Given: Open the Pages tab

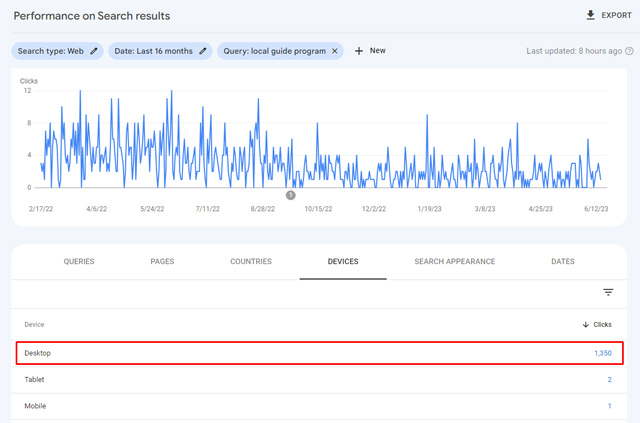Looking at the screenshot, I should click(x=162, y=262).
